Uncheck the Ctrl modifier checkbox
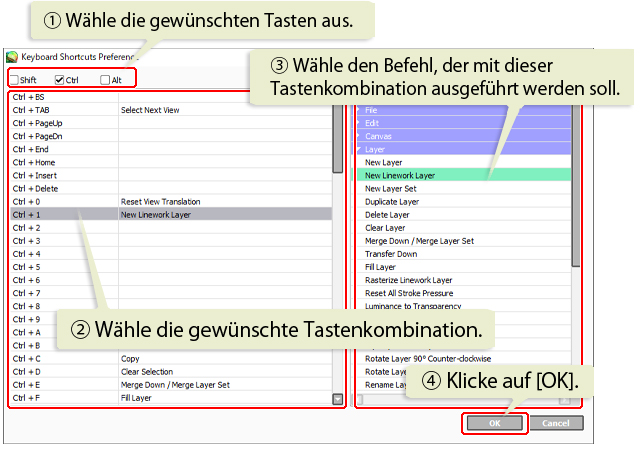 point(60,80)
